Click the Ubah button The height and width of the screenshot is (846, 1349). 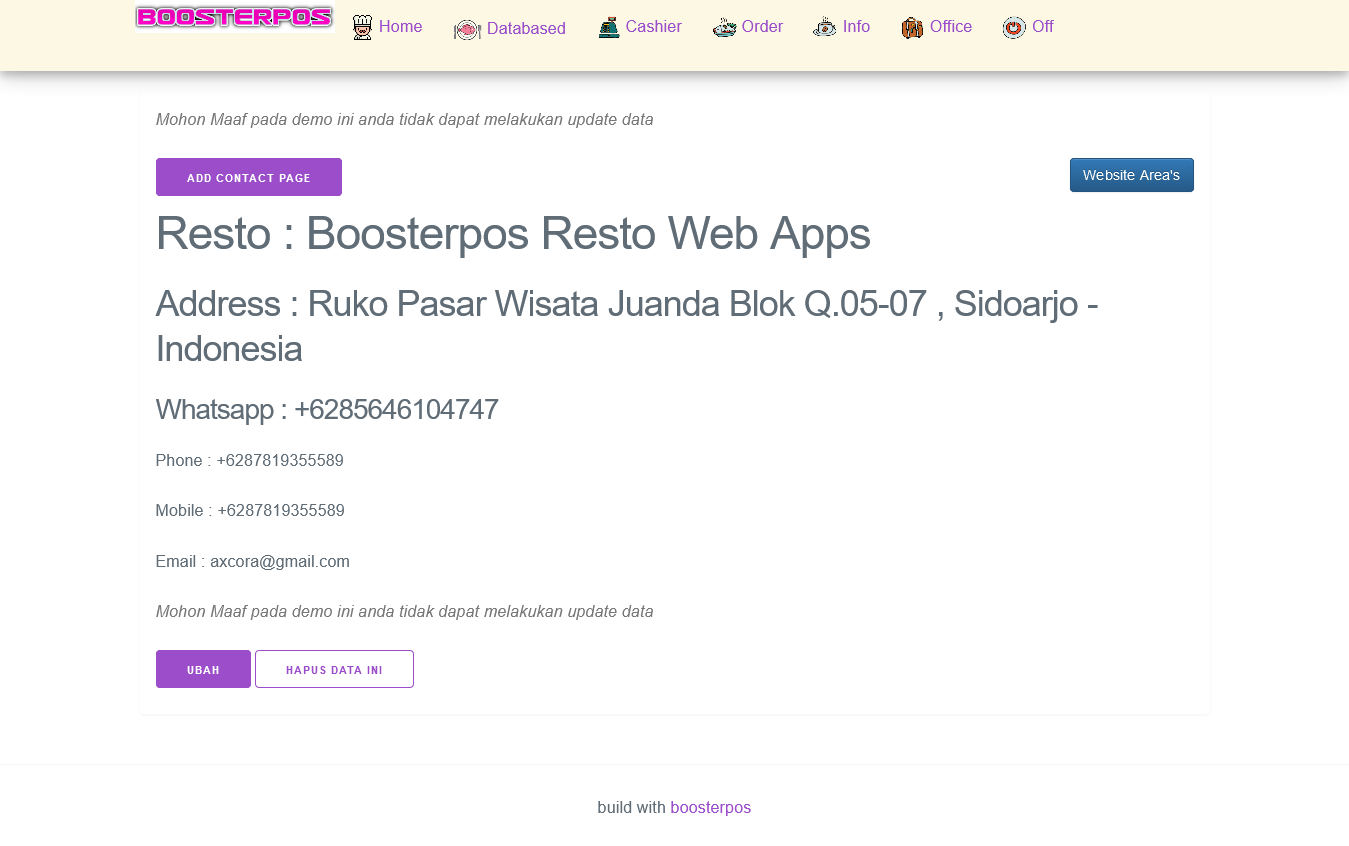tap(203, 669)
